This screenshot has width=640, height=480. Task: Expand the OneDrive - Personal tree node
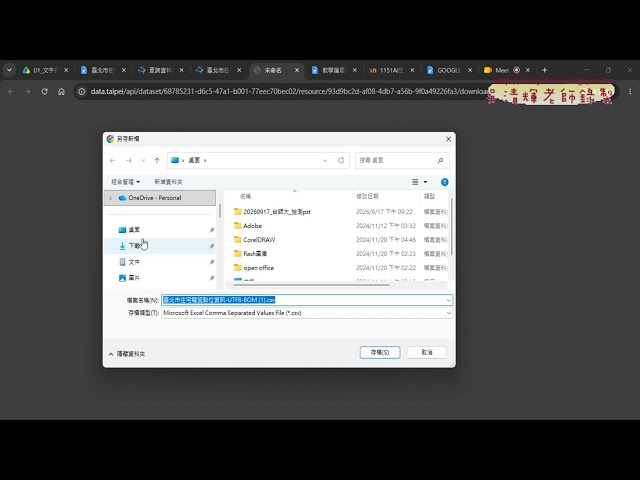pos(110,198)
